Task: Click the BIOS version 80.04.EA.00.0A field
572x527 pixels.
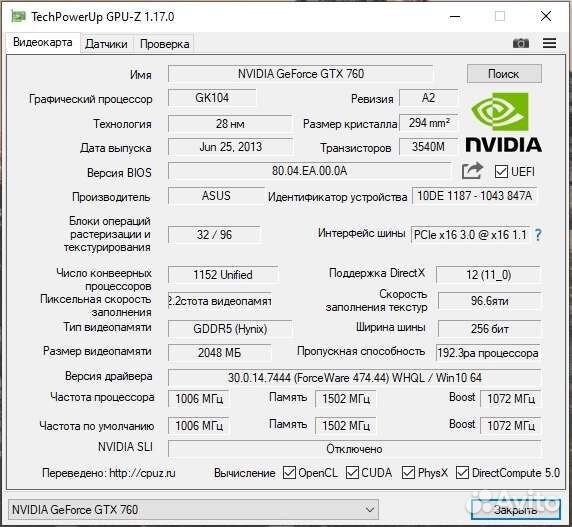Action: 309,171
